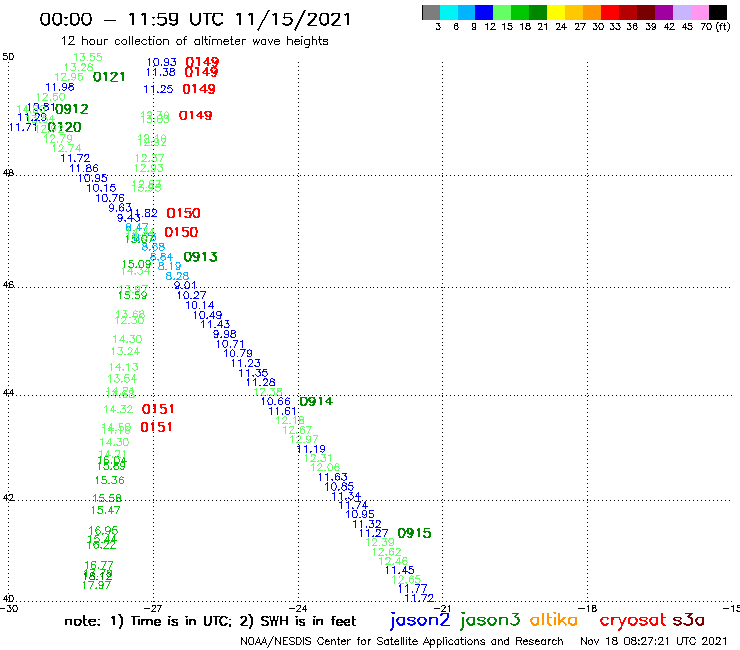740x650 pixels.
Task: Click the 'jason2' satellite label
Action: (420, 620)
